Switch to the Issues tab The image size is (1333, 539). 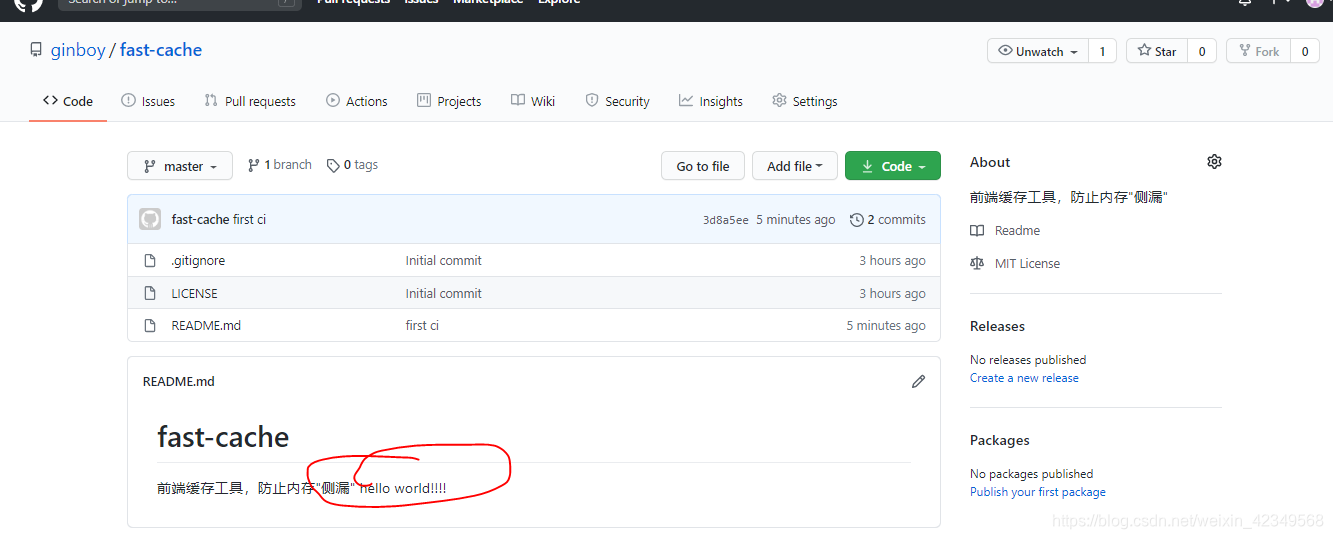pyautogui.click(x=148, y=101)
